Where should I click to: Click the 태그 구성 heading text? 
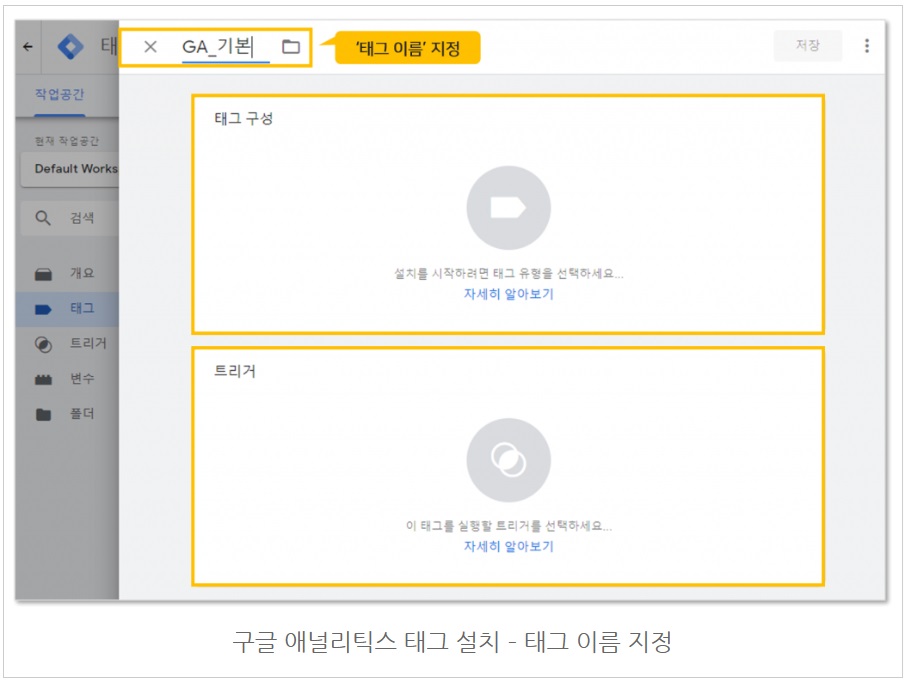click(244, 118)
